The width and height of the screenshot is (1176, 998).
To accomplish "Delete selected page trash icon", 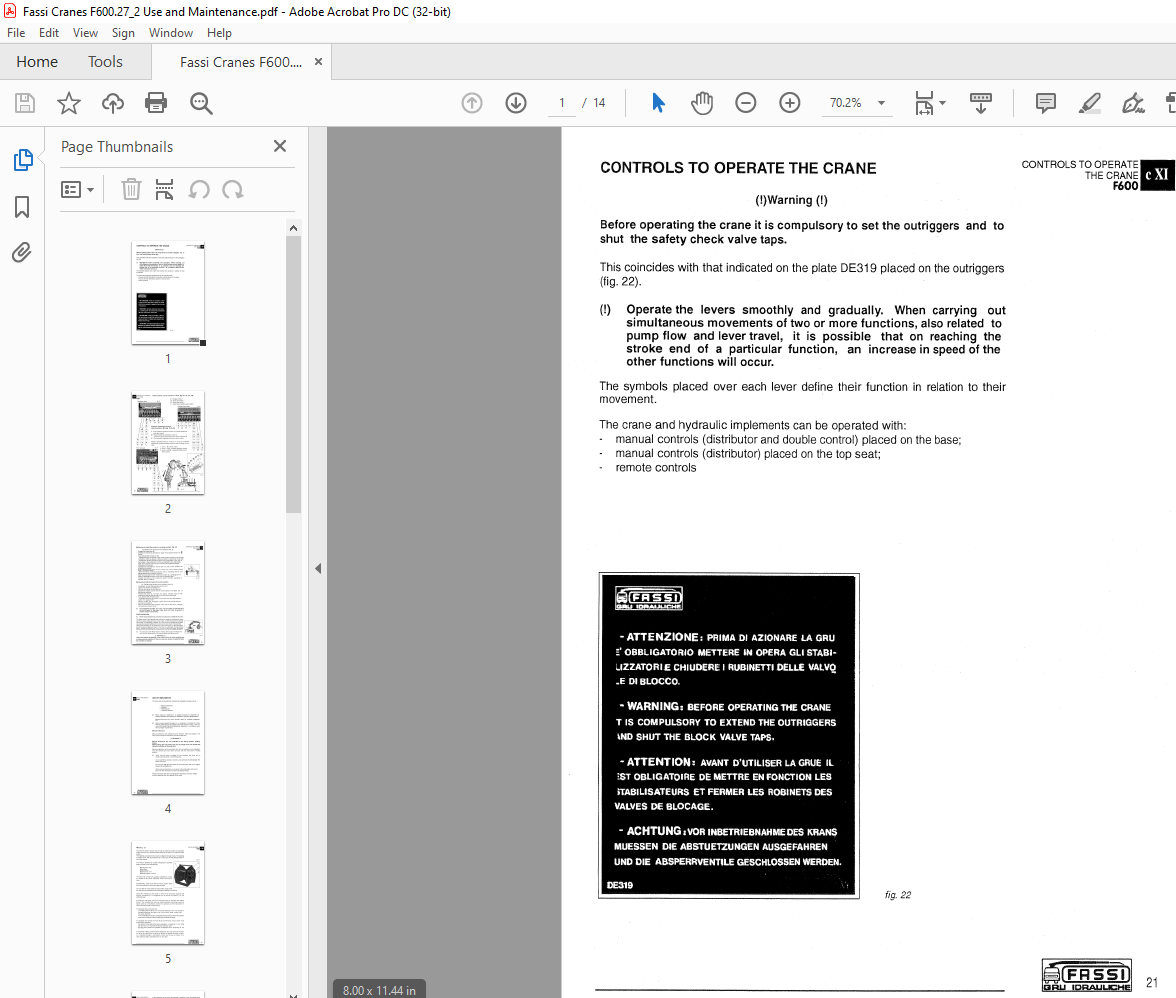I will click(x=131, y=190).
